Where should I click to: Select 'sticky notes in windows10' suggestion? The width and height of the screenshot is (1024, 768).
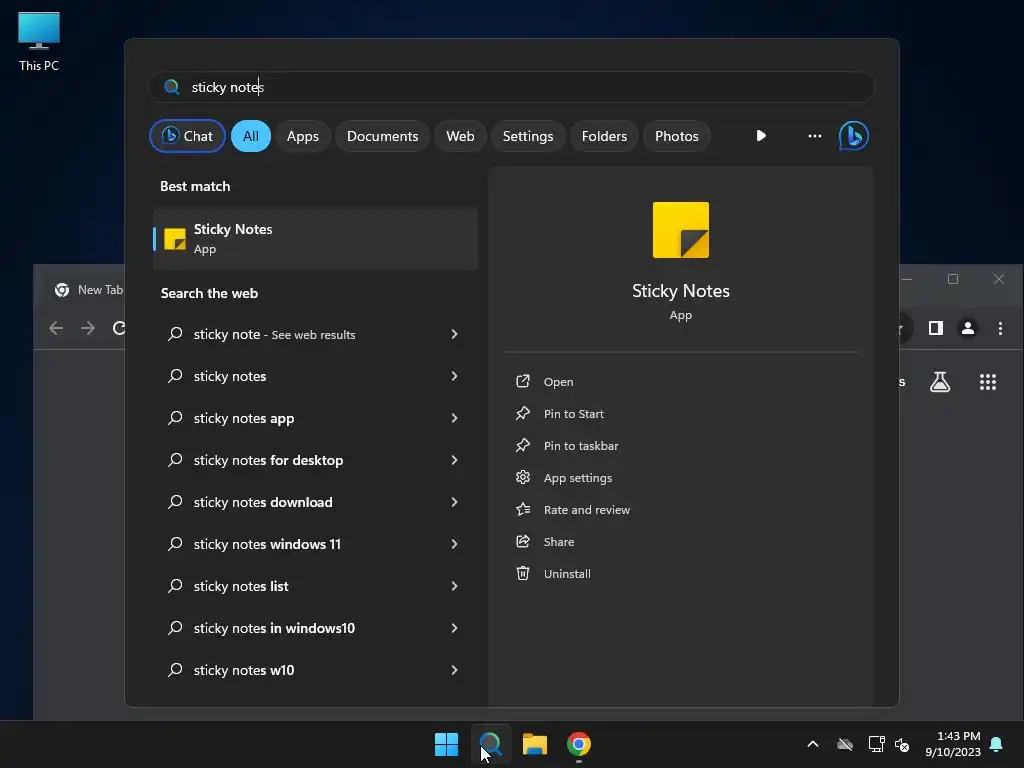click(315, 628)
